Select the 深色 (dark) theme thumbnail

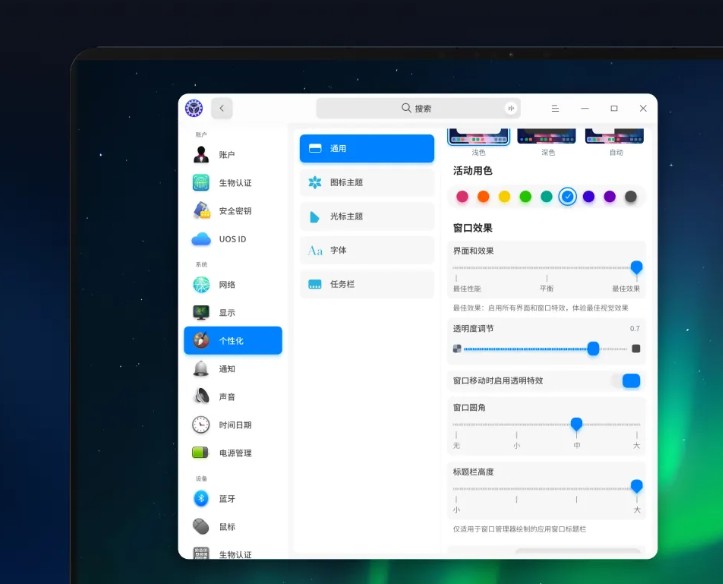[x=547, y=137]
